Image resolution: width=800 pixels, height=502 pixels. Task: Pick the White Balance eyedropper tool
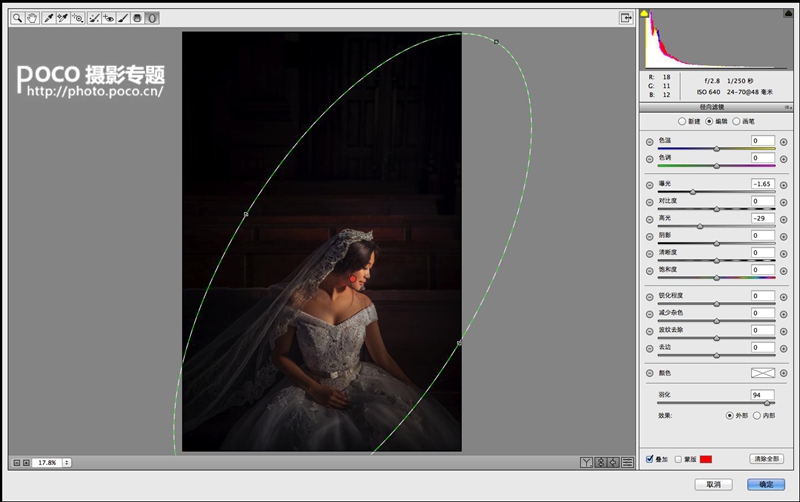tap(49, 18)
